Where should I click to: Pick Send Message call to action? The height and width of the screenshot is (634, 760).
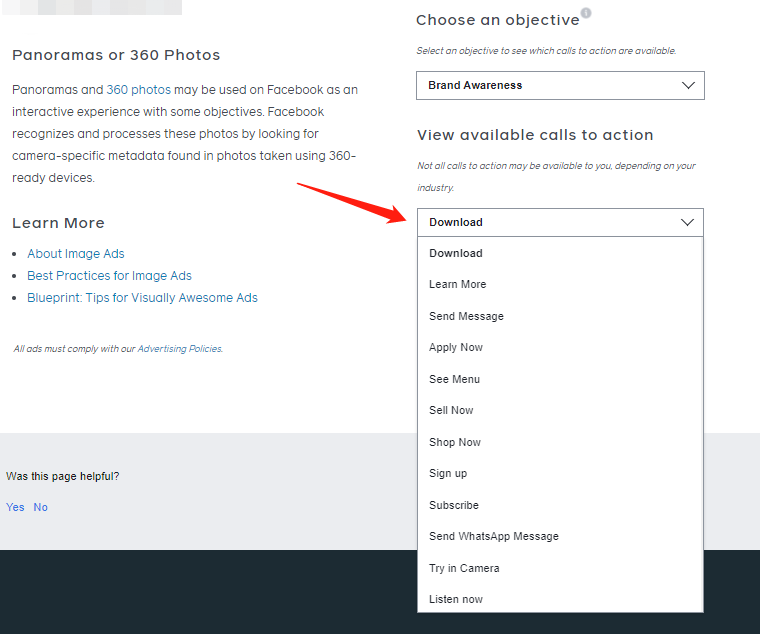click(466, 316)
